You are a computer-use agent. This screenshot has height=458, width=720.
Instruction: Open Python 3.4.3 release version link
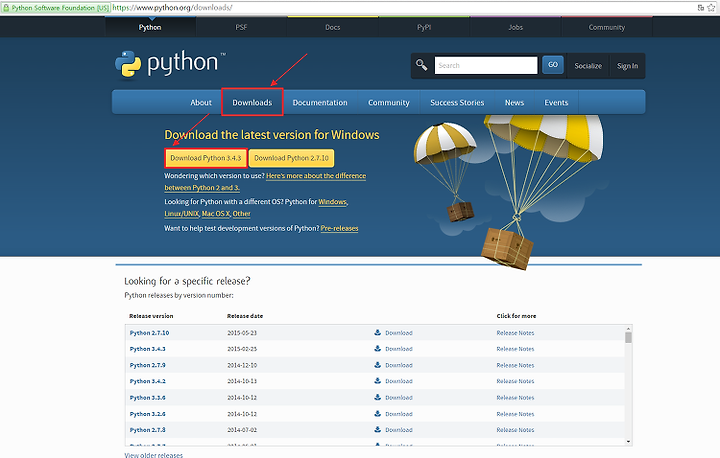point(147,349)
